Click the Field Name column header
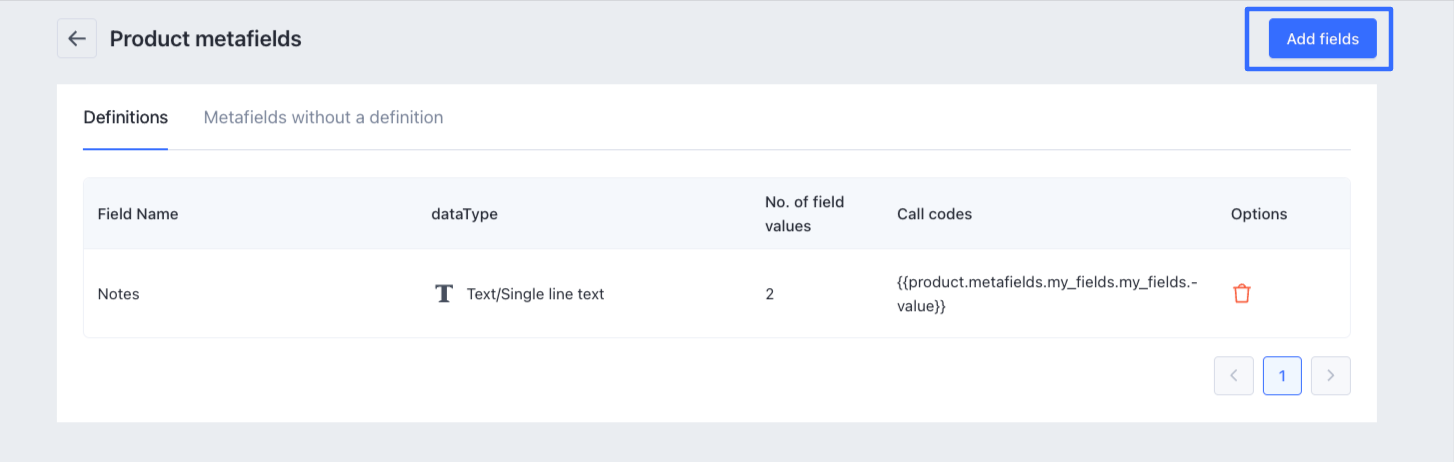 [x=137, y=214]
